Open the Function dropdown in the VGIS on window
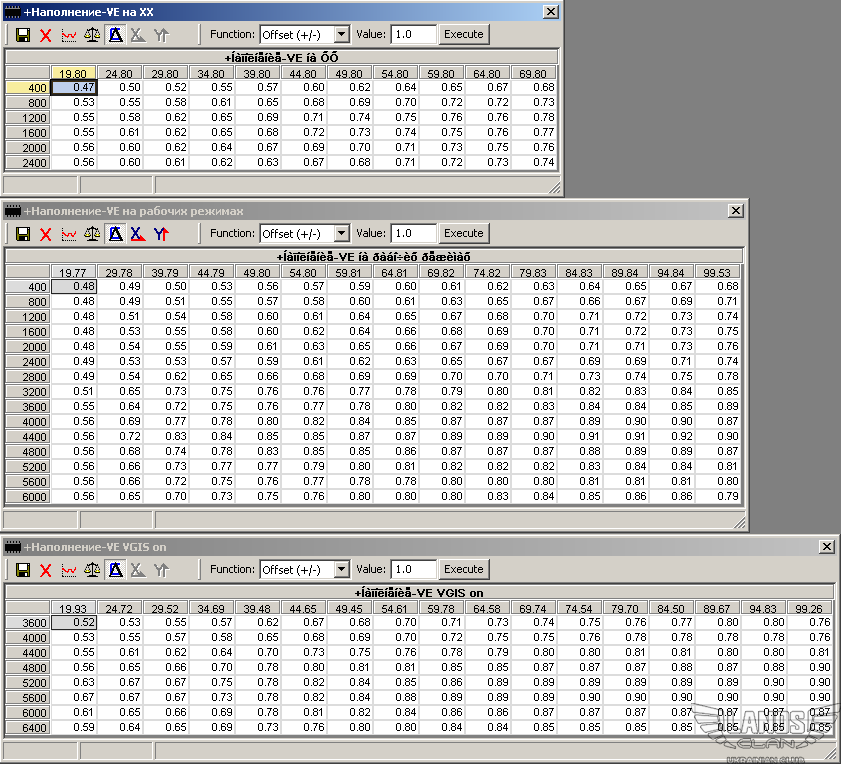 click(341, 570)
